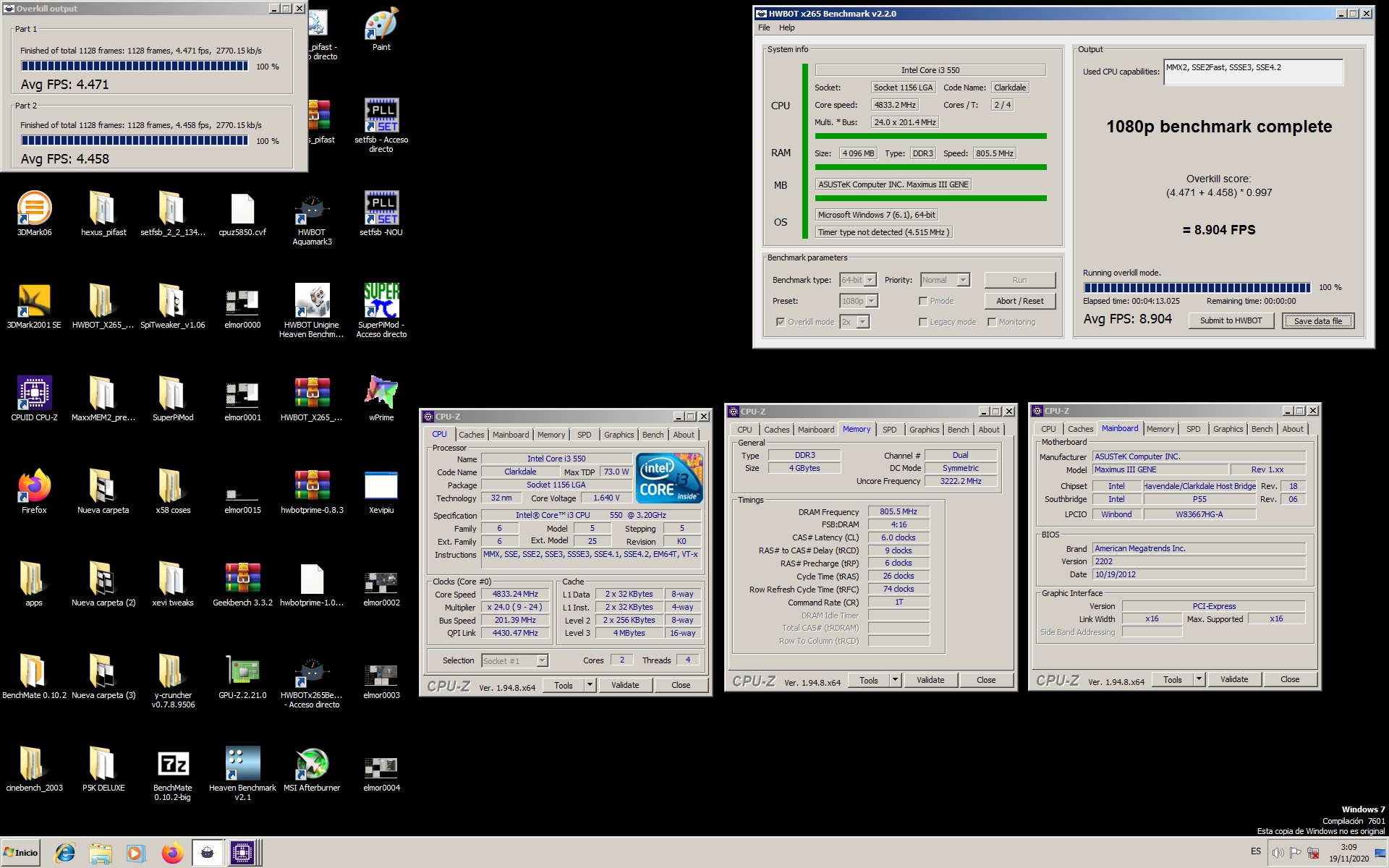Viewport: 1389px width, 868px height.
Task: Open Internet Explorer in the taskbar
Action: click(65, 854)
